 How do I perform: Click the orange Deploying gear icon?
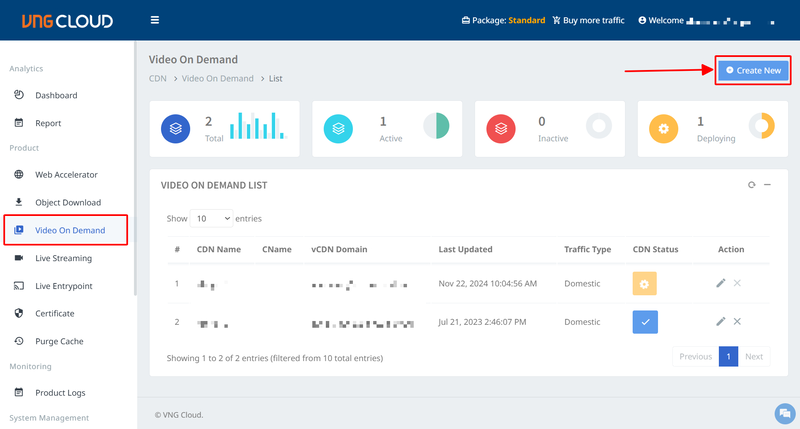pyautogui.click(x=663, y=129)
